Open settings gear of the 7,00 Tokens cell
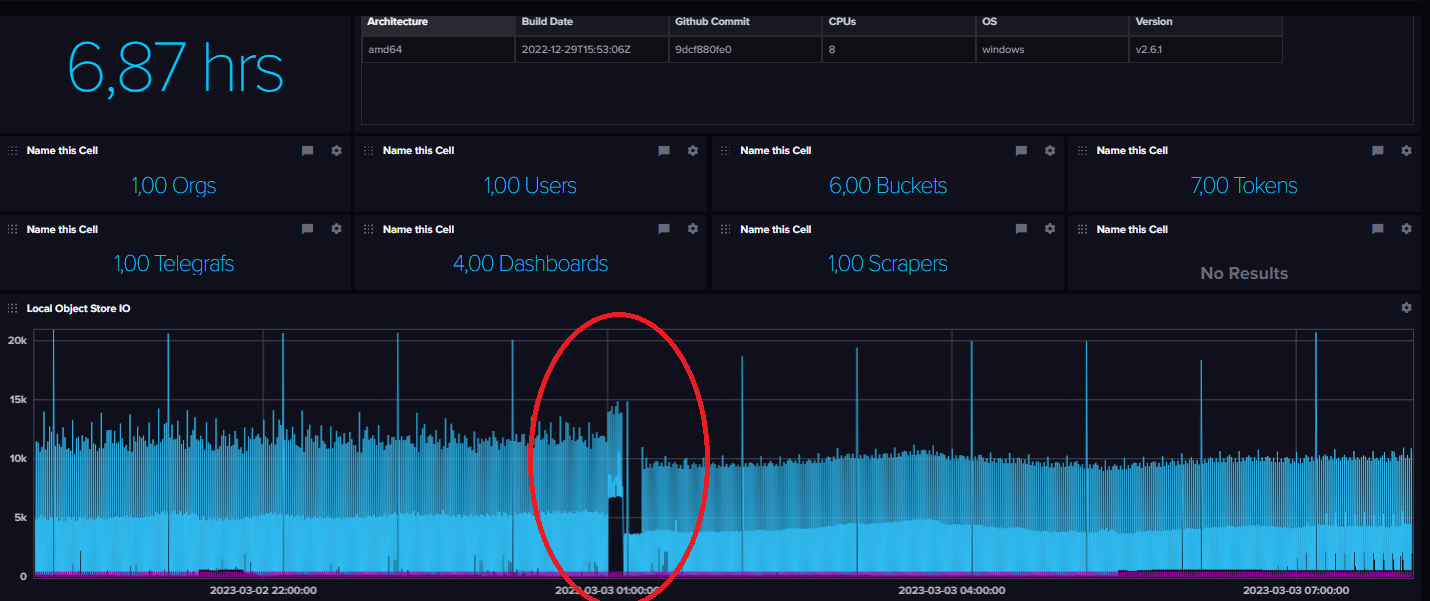Viewport: 1430px width, 601px height. point(1406,151)
